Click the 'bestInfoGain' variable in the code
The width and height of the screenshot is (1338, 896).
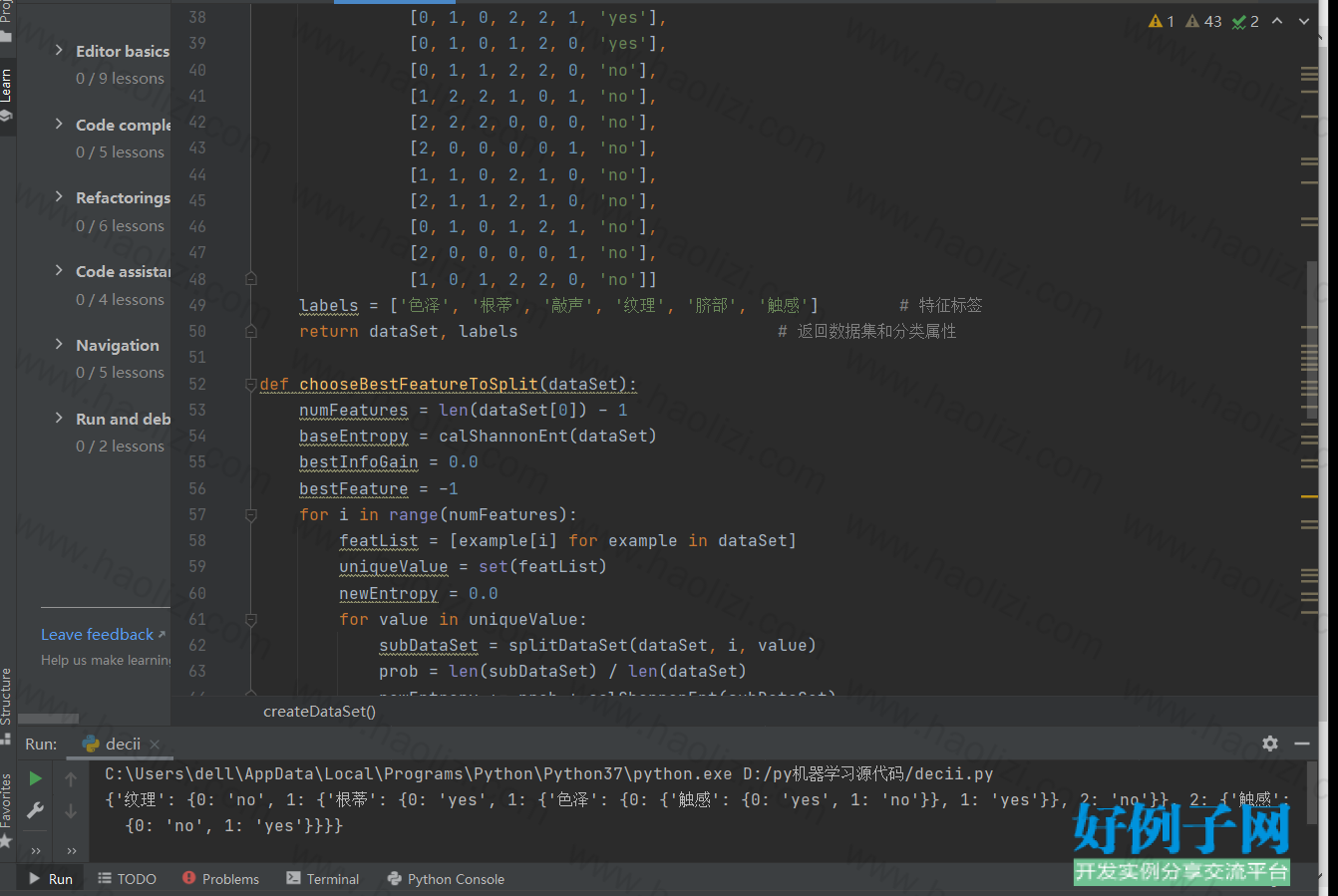coord(359,462)
